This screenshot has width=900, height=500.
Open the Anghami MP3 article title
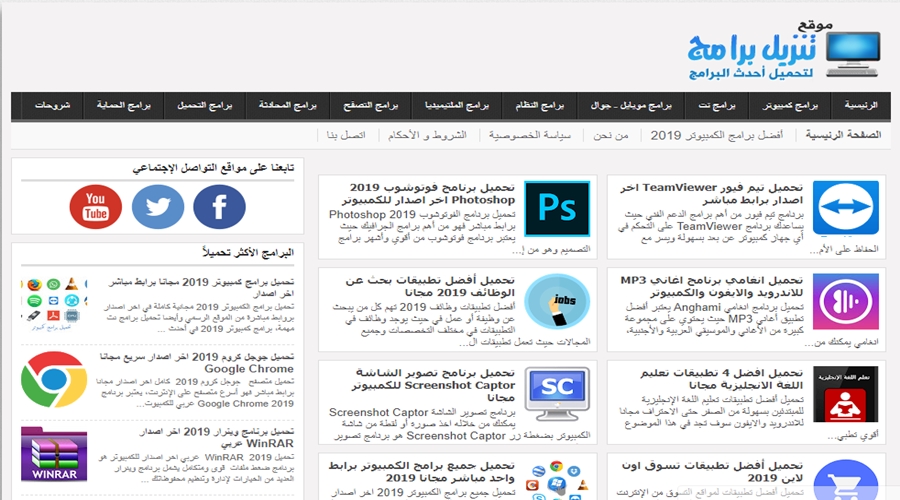711,286
